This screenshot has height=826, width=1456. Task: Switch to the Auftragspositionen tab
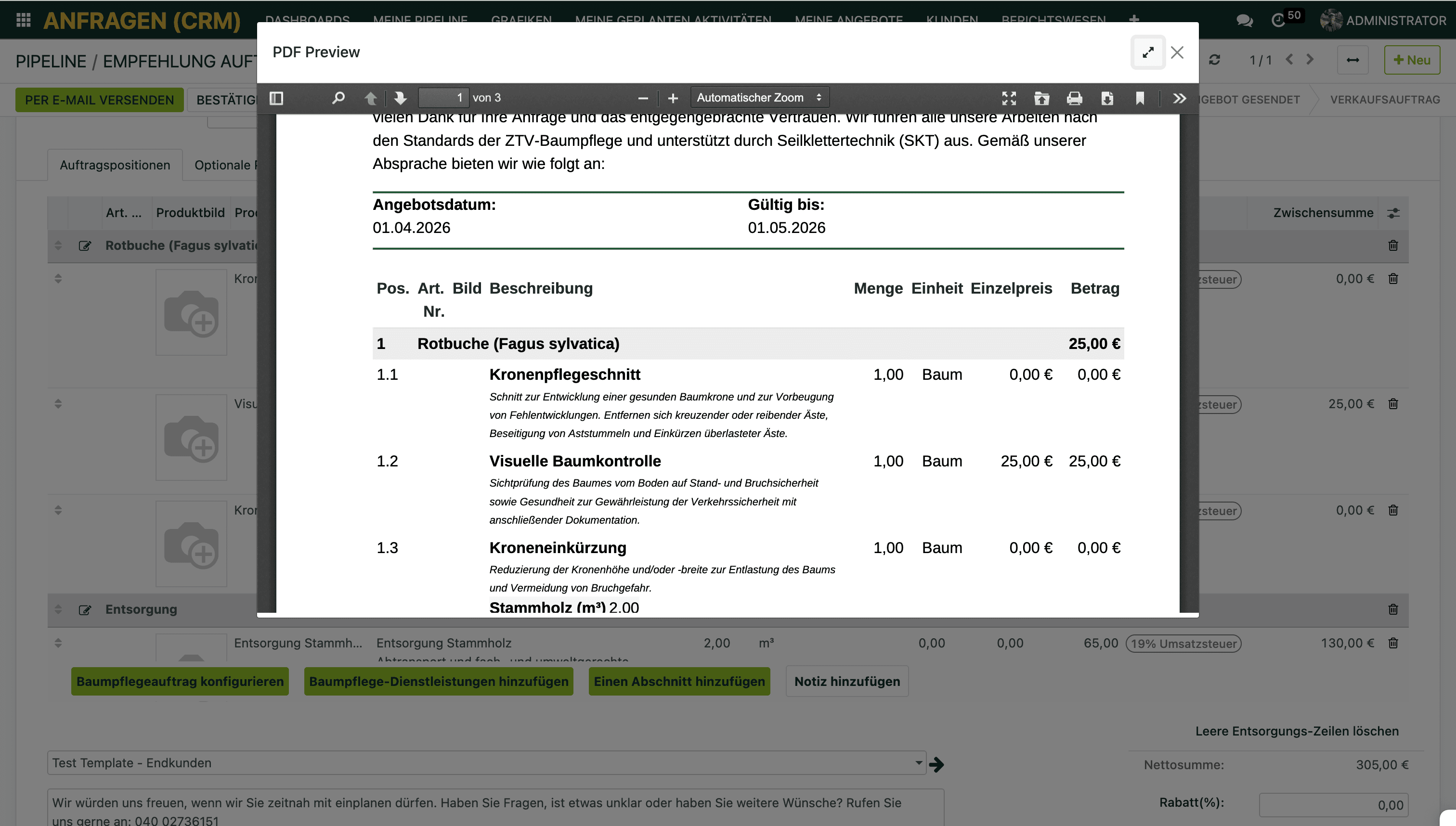(x=115, y=165)
